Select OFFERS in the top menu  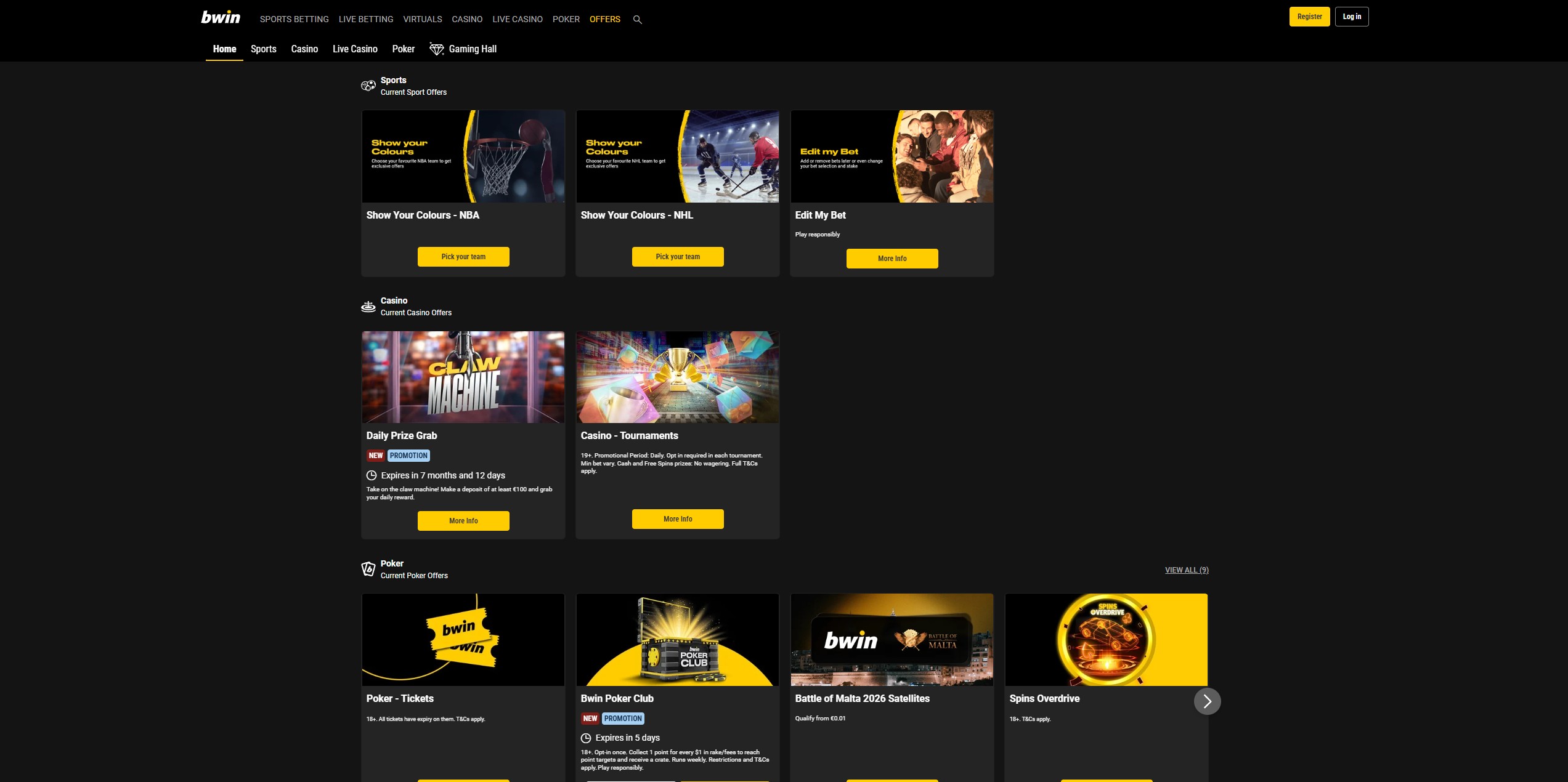point(605,19)
